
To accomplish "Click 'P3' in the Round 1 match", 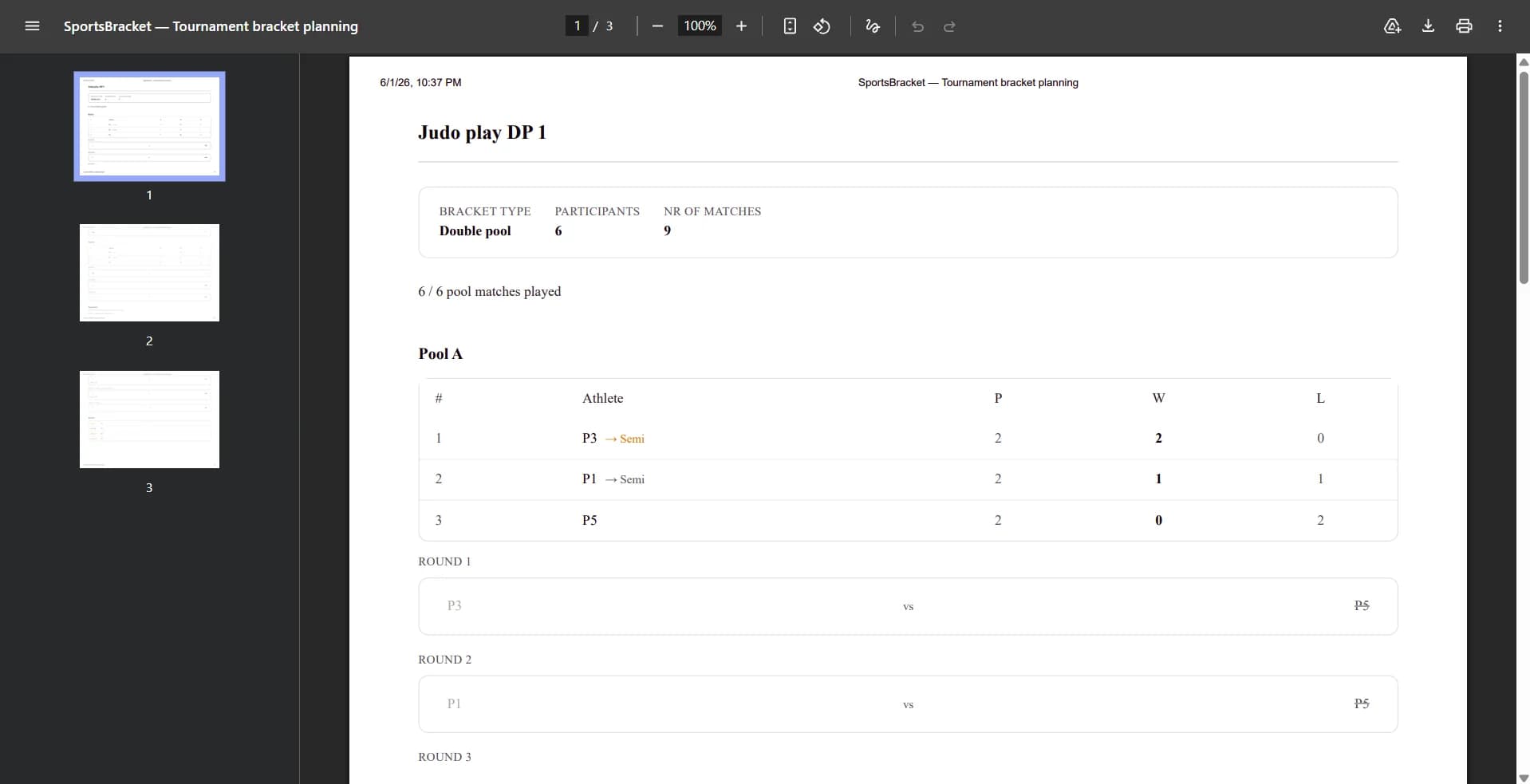I will [455, 605].
